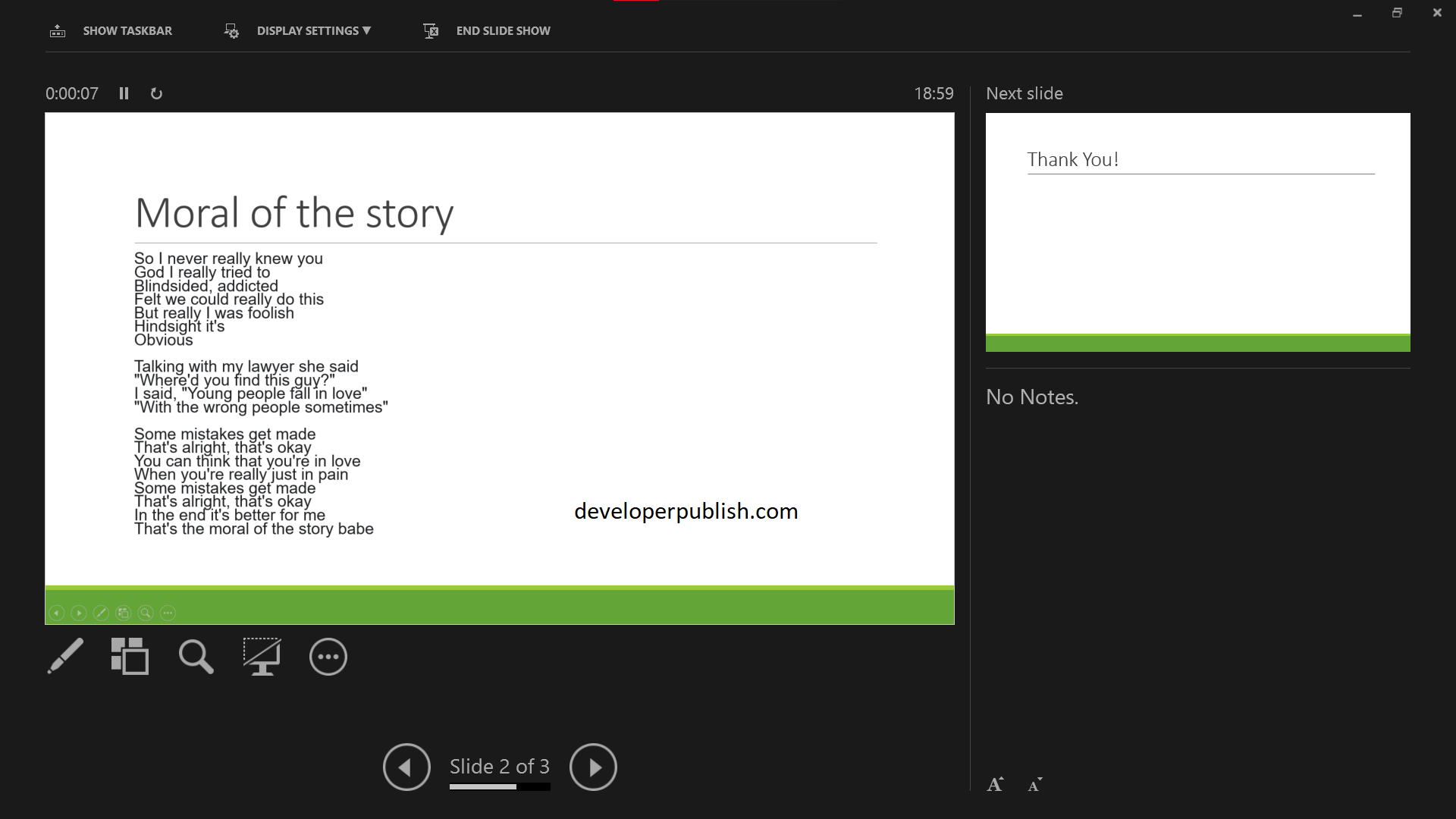
Task: Restart the presentation timer
Action: 156,93
